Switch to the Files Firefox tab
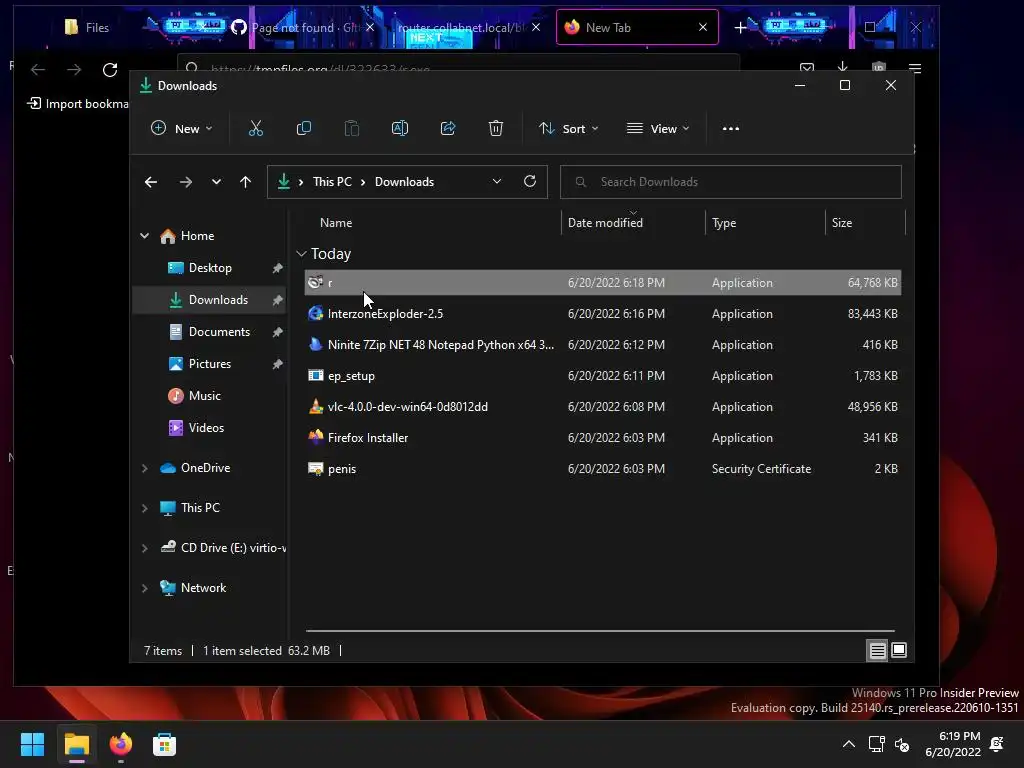 pos(87,27)
